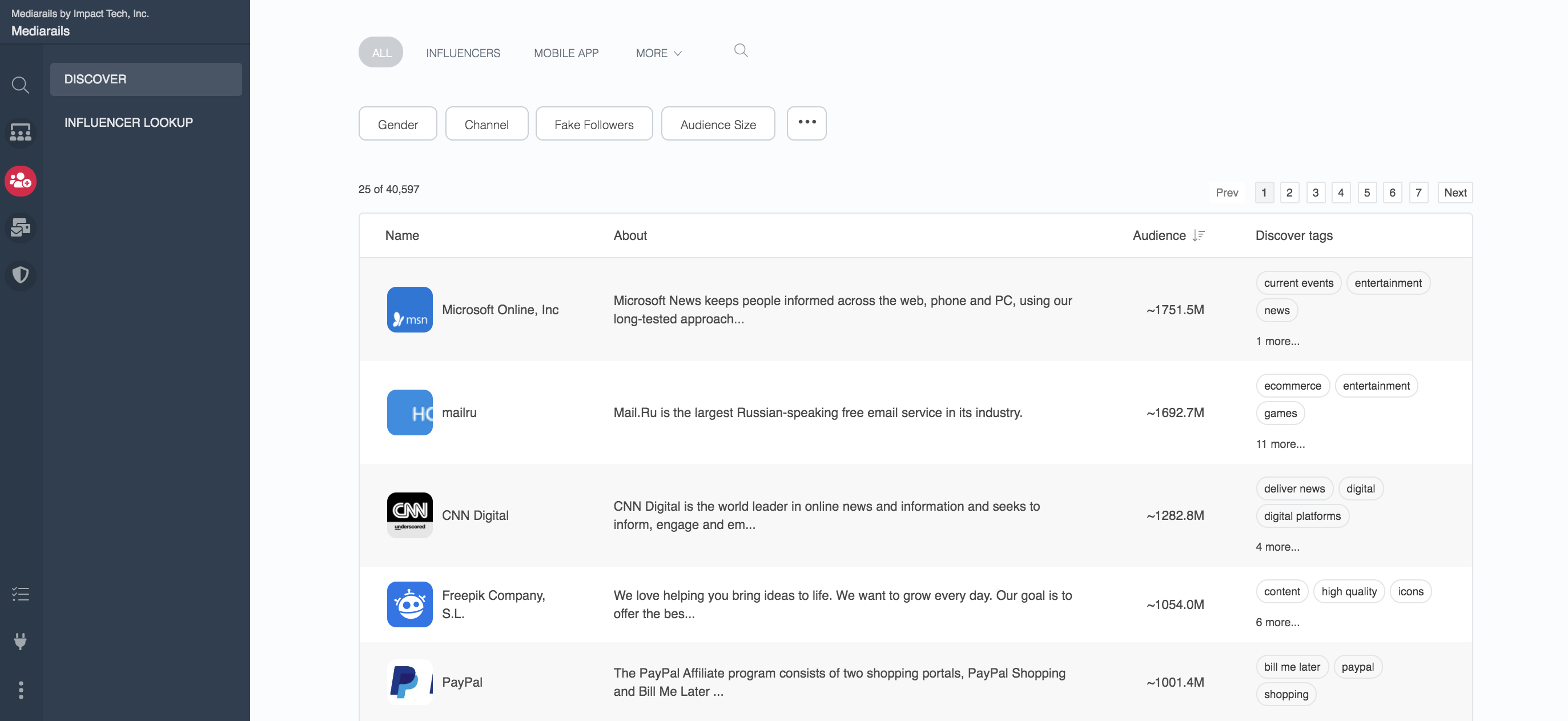This screenshot has width=1568, height=721.
Task: Click the plug integrations icon in the sidebar
Action: (20, 641)
